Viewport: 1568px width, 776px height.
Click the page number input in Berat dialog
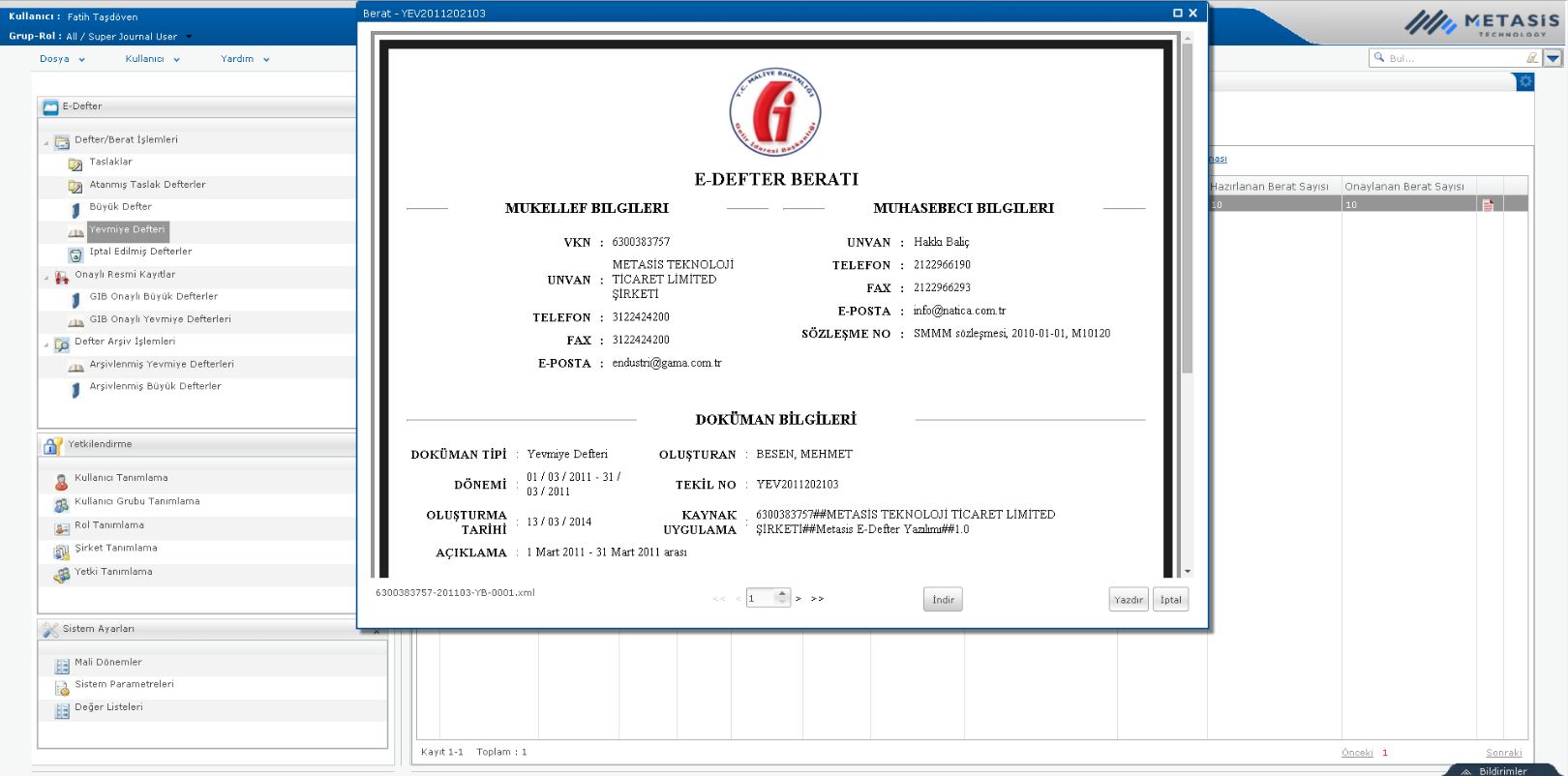pos(761,598)
